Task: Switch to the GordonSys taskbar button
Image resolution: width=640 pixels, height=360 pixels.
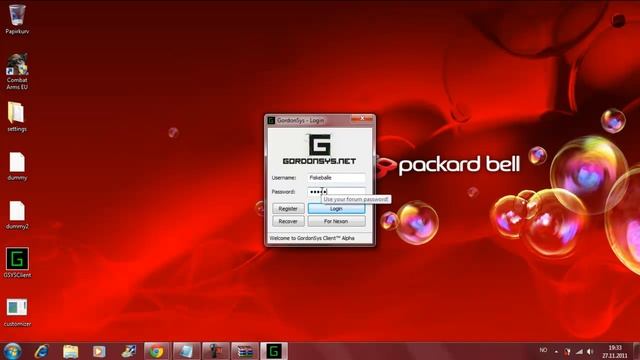Action: [274, 351]
